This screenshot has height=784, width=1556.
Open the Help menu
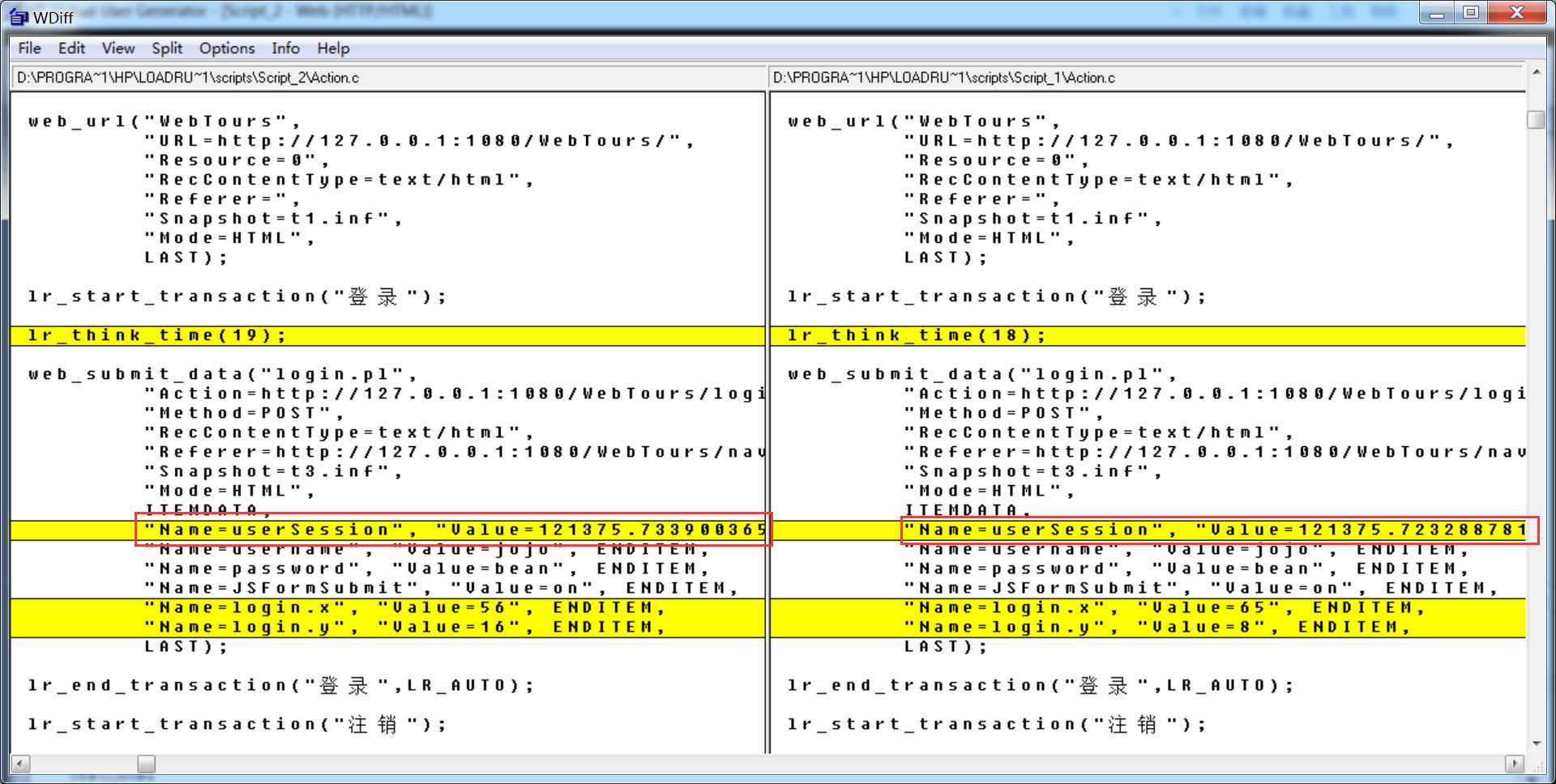point(333,49)
